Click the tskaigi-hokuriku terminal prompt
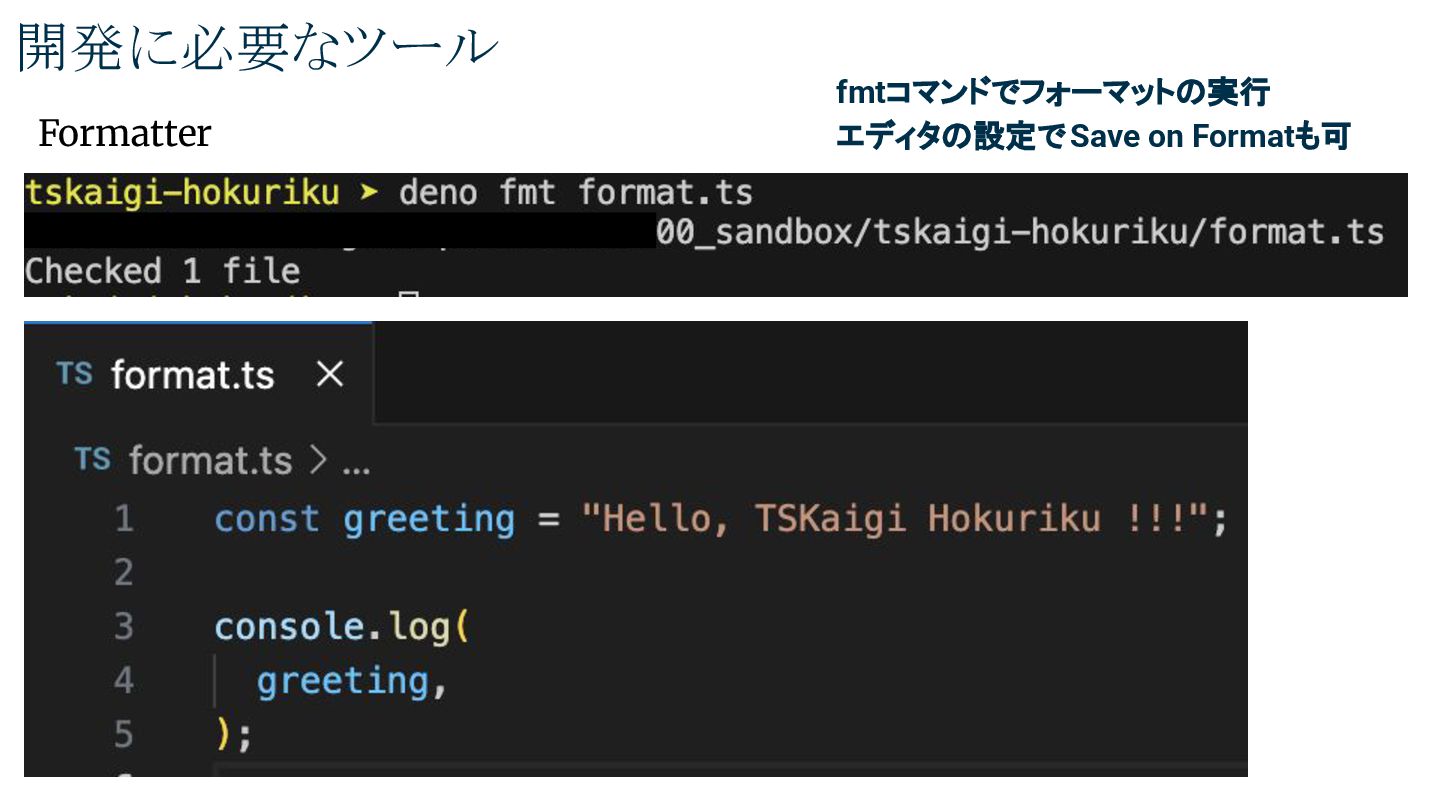This screenshot has height=810, width=1440. [182, 192]
